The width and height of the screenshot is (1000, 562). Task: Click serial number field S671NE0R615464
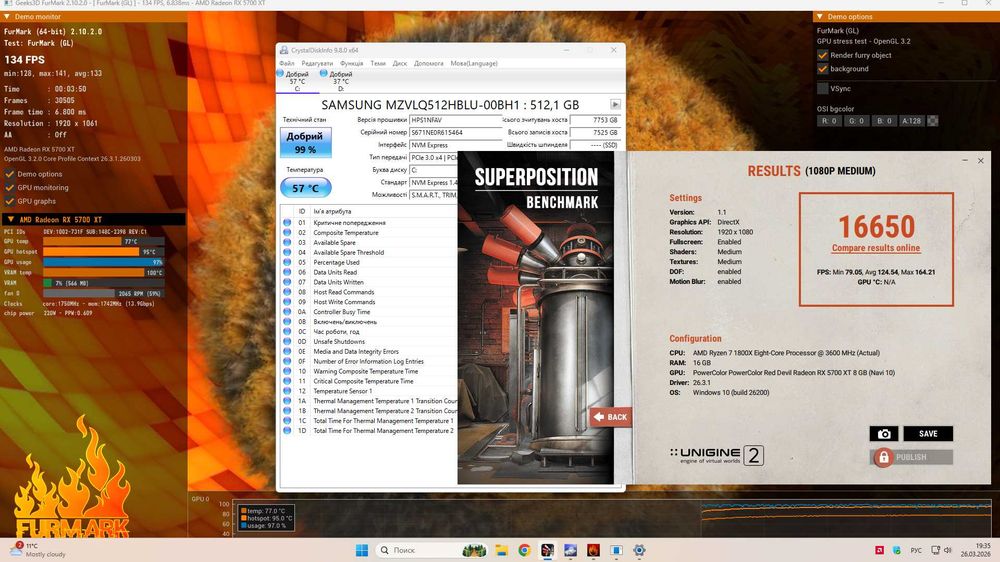click(455, 133)
